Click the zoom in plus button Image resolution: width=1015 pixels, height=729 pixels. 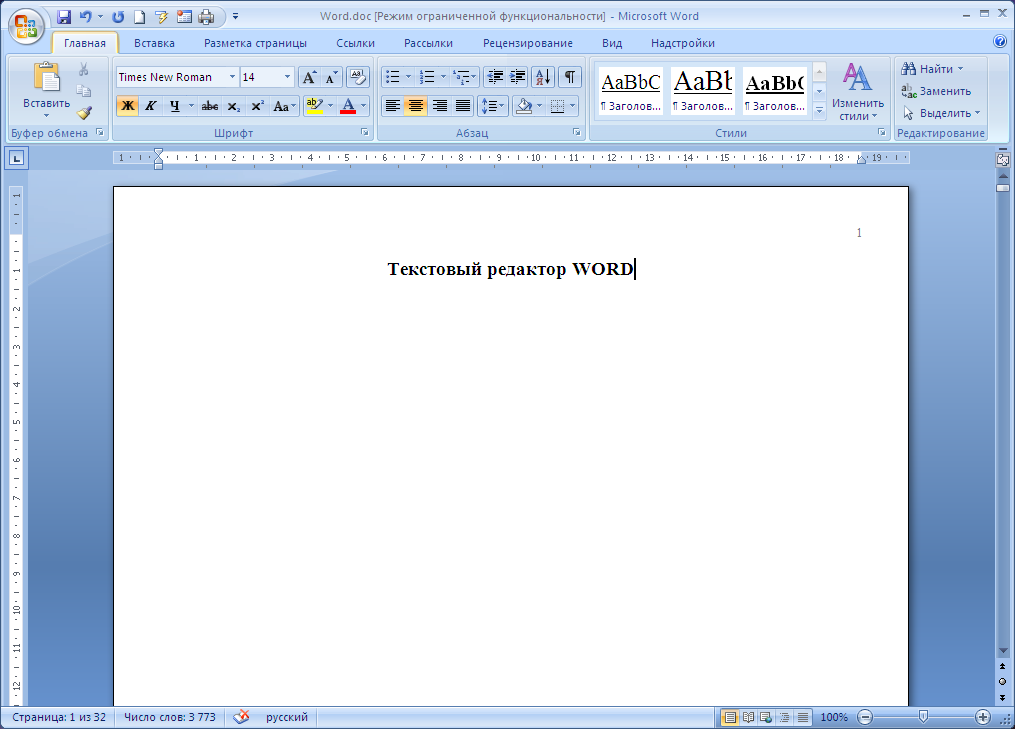click(983, 717)
